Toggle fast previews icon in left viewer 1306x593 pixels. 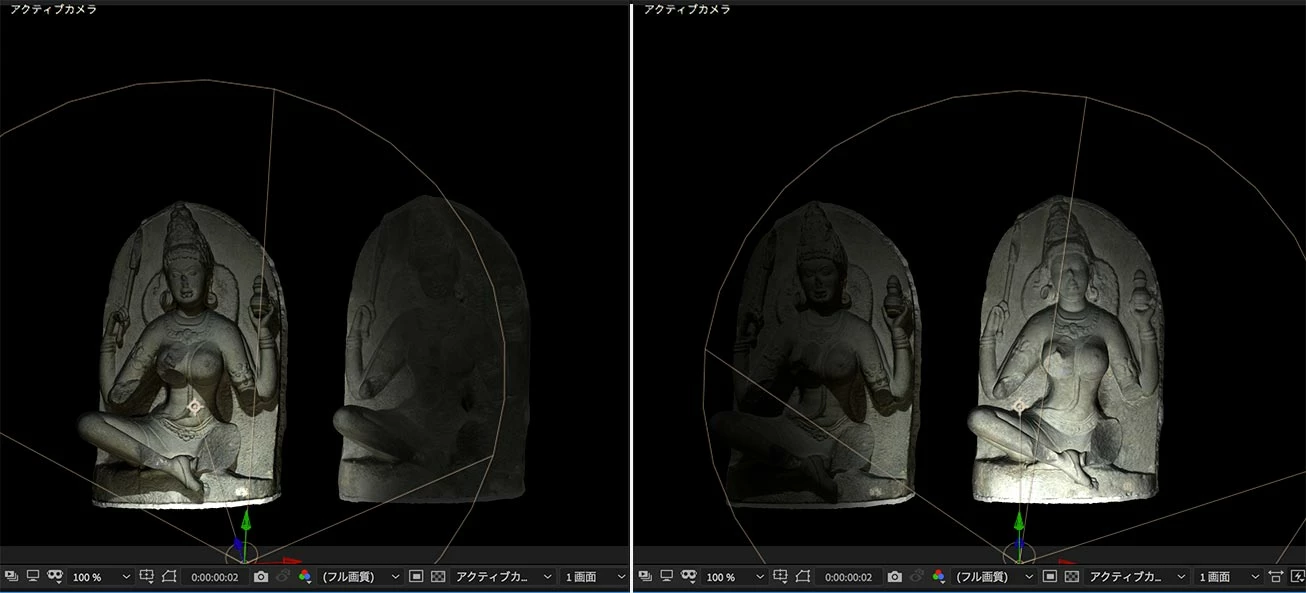pos(415,577)
